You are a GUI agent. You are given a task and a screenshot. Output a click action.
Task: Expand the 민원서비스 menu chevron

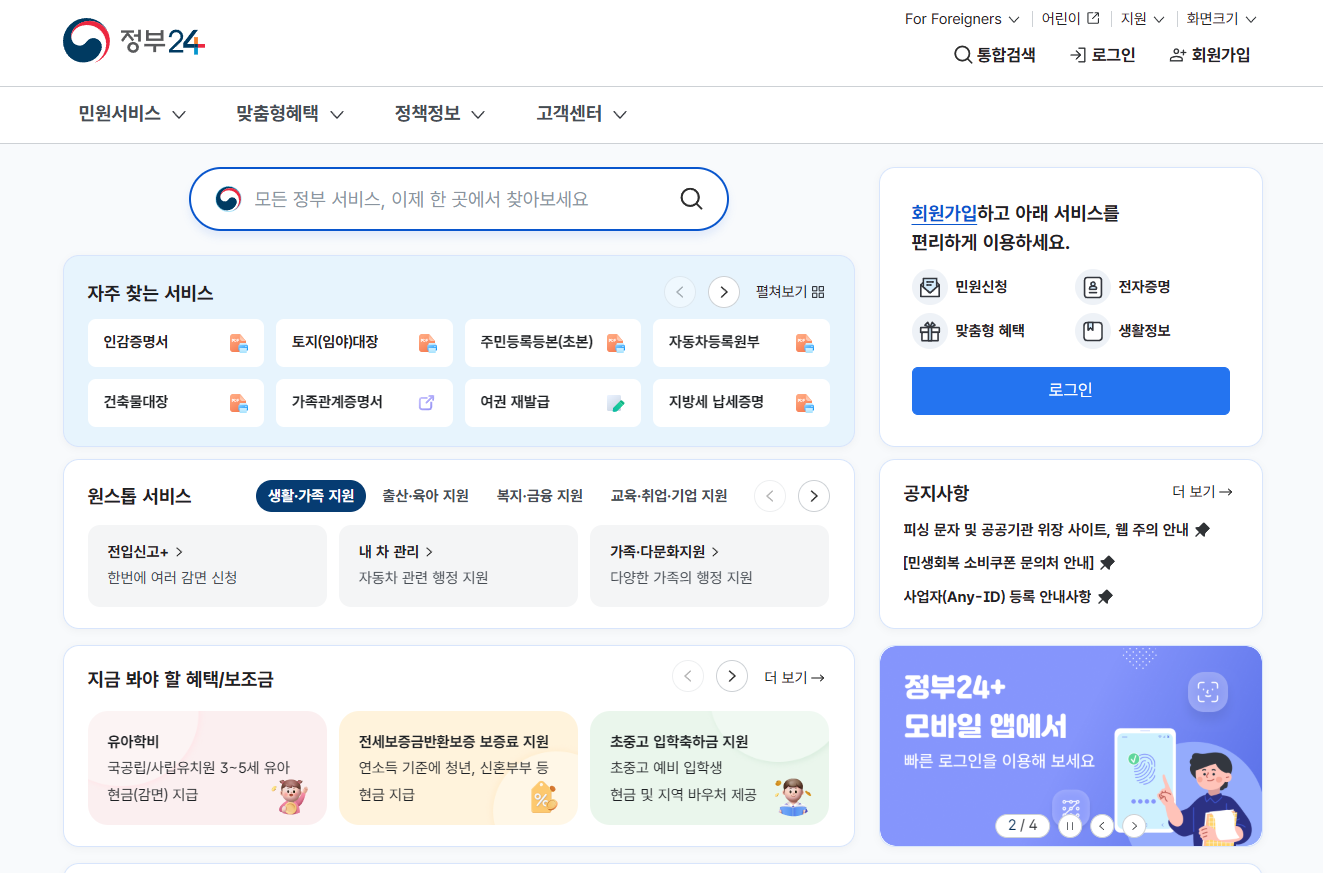pos(180,114)
